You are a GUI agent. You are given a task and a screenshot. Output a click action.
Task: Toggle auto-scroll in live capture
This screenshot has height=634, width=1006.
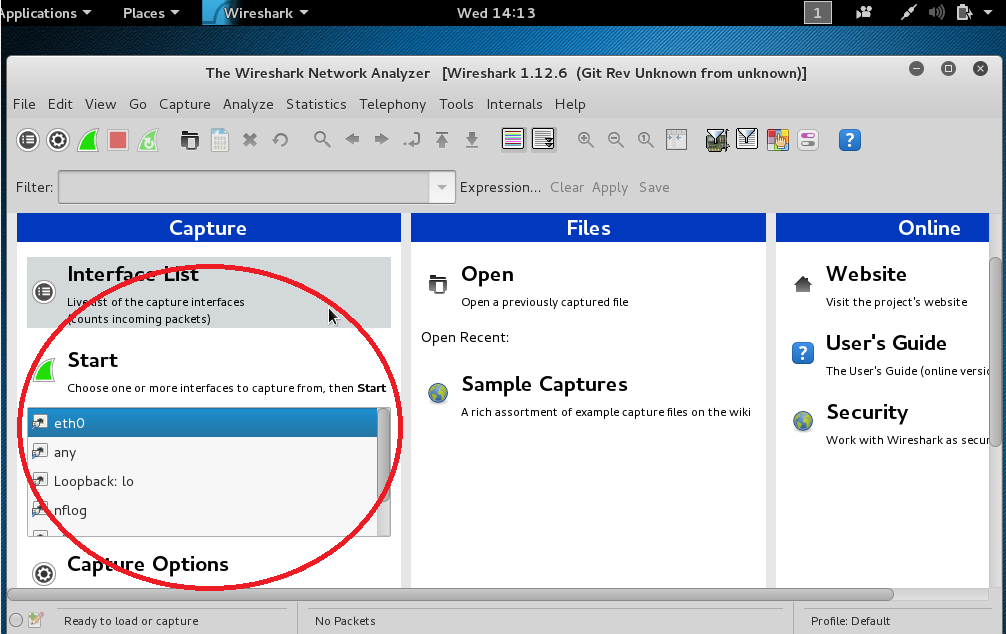[543, 140]
